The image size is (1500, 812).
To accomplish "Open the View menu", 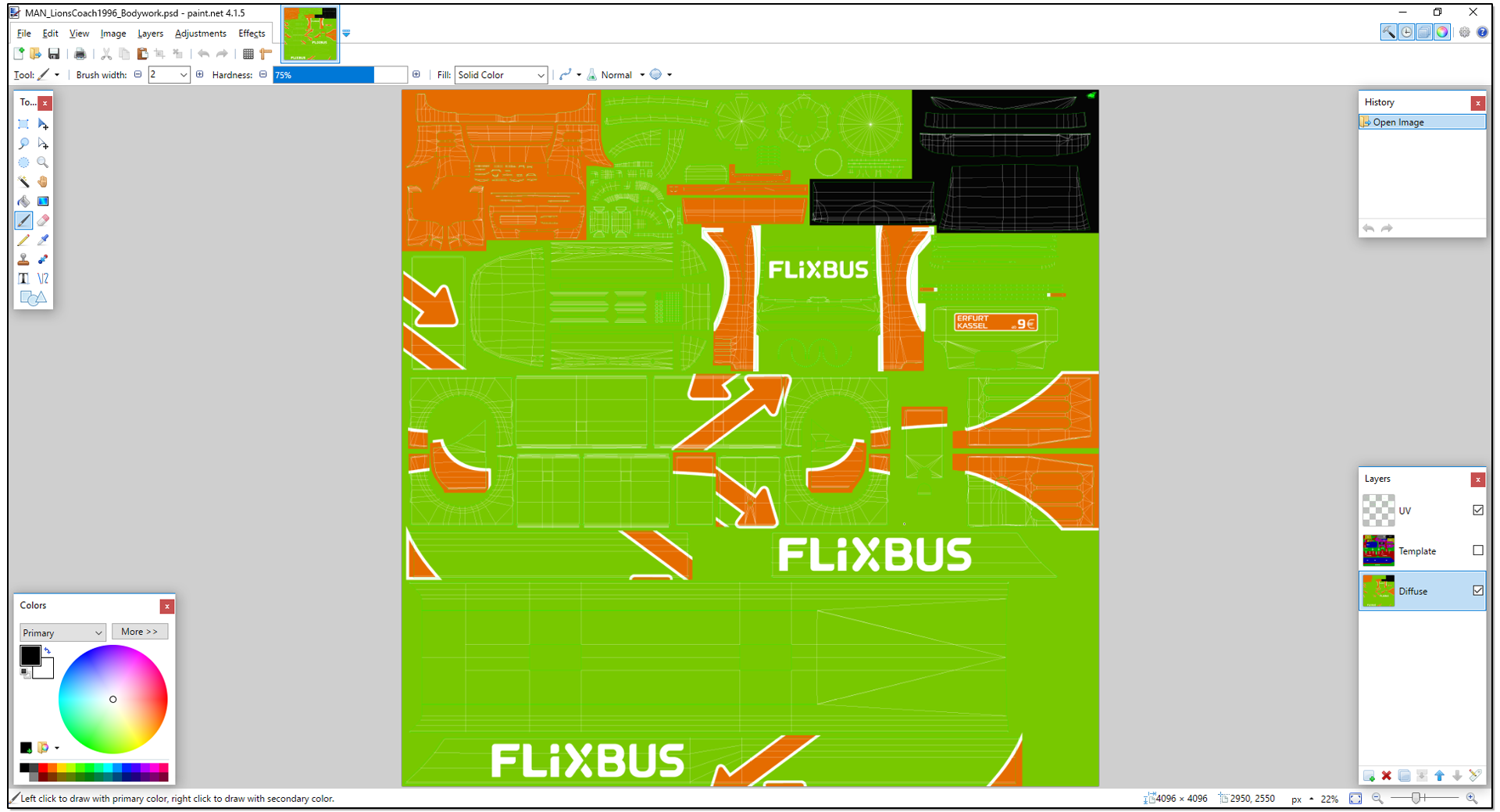I will pyautogui.click(x=79, y=34).
